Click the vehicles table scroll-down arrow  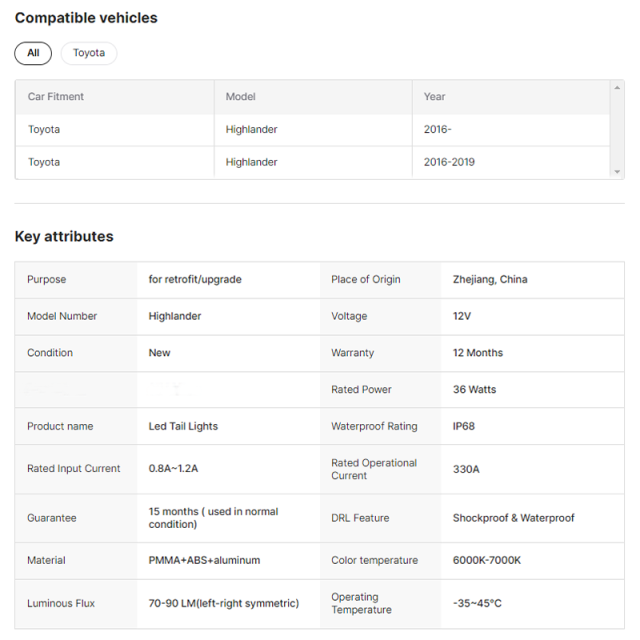617,172
